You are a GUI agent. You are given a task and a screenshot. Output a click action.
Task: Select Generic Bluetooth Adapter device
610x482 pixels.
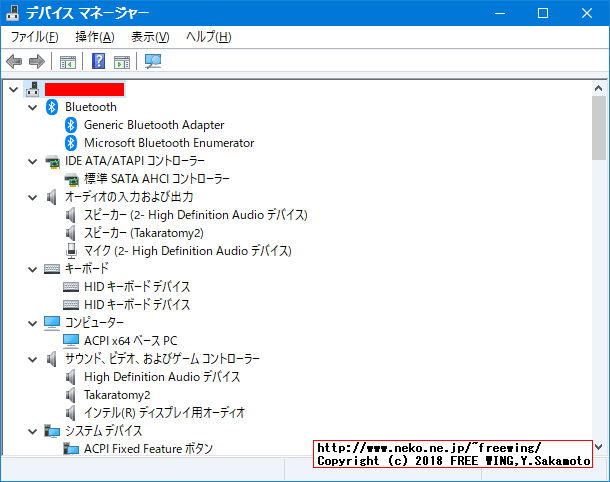154,125
